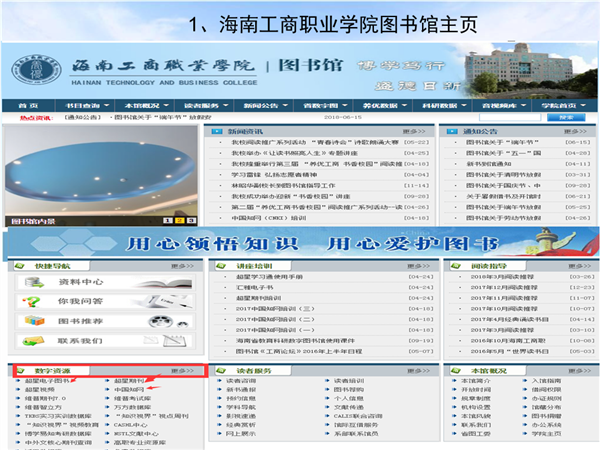This screenshot has width=600, height=450.
Task: Click the 快捷导航 header leaf icon
Action: (20, 266)
